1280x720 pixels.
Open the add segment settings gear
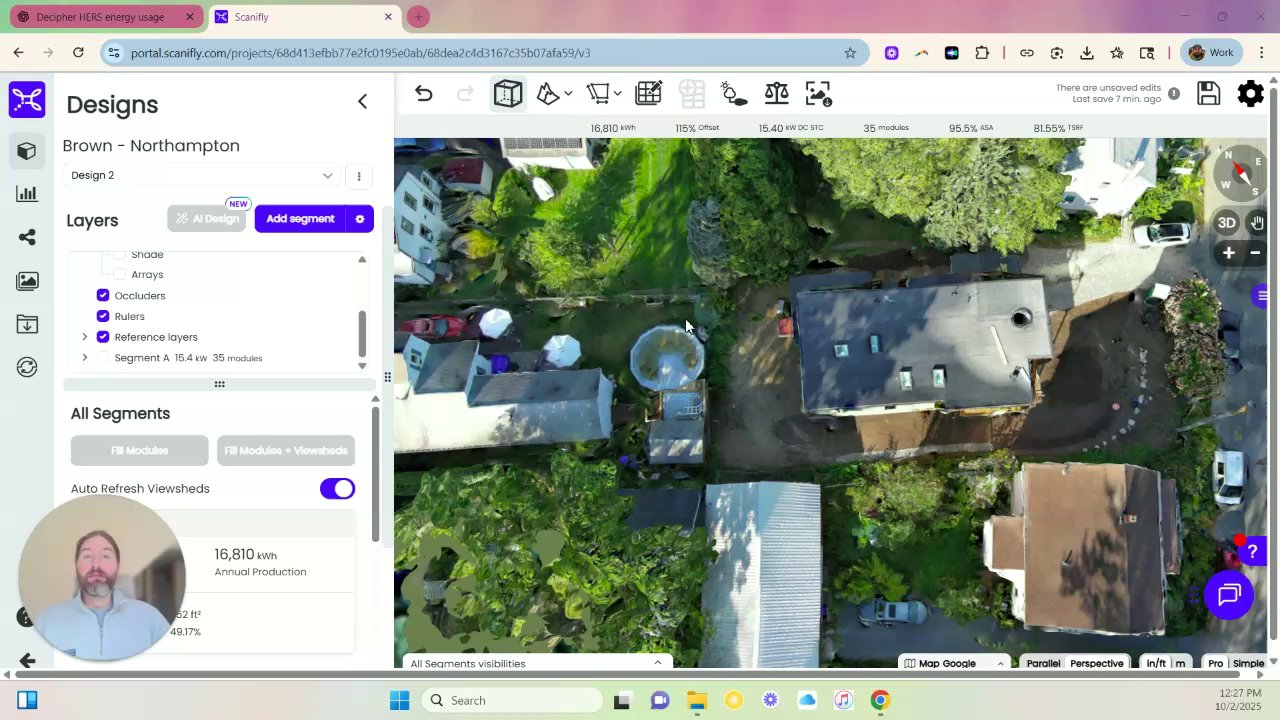[x=360, y=219]
